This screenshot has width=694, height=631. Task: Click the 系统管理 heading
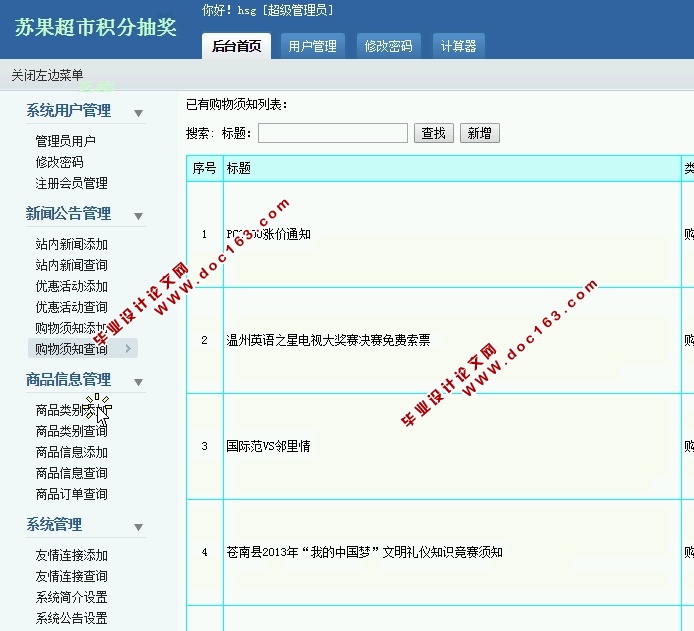click(x=54, y=525)
